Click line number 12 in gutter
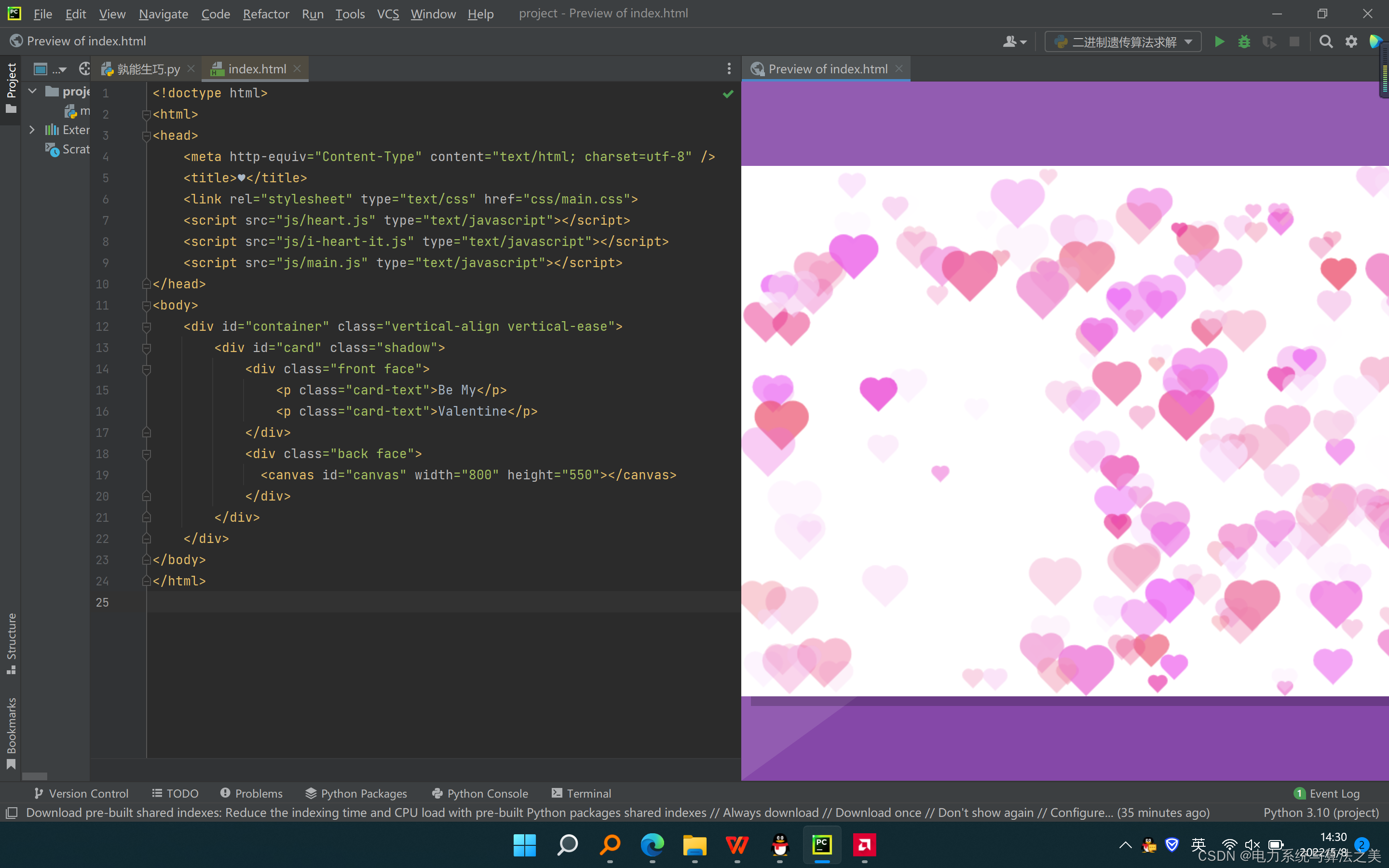 [102, 326]
